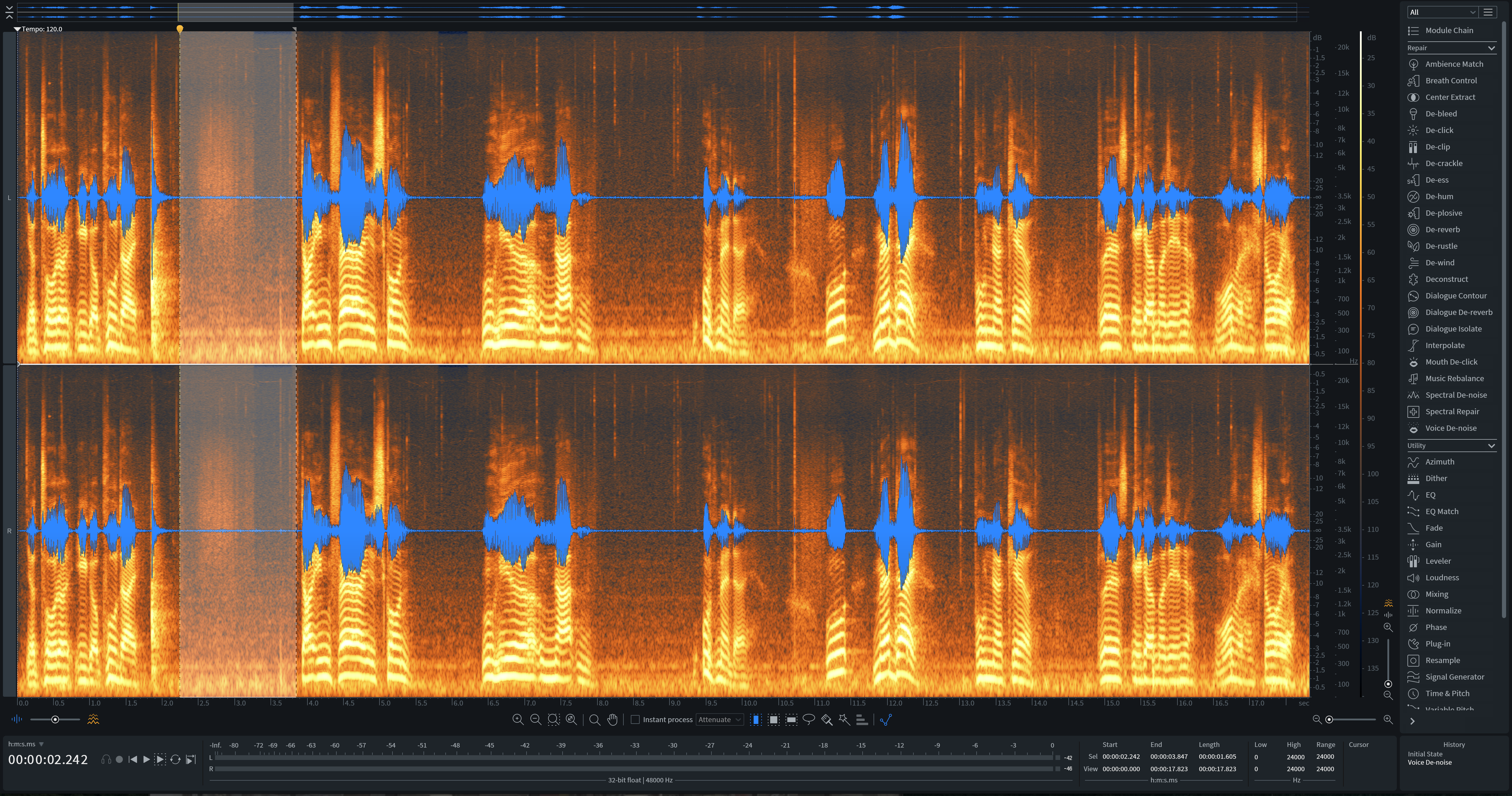Click the Record button

[x=119, y=760]
